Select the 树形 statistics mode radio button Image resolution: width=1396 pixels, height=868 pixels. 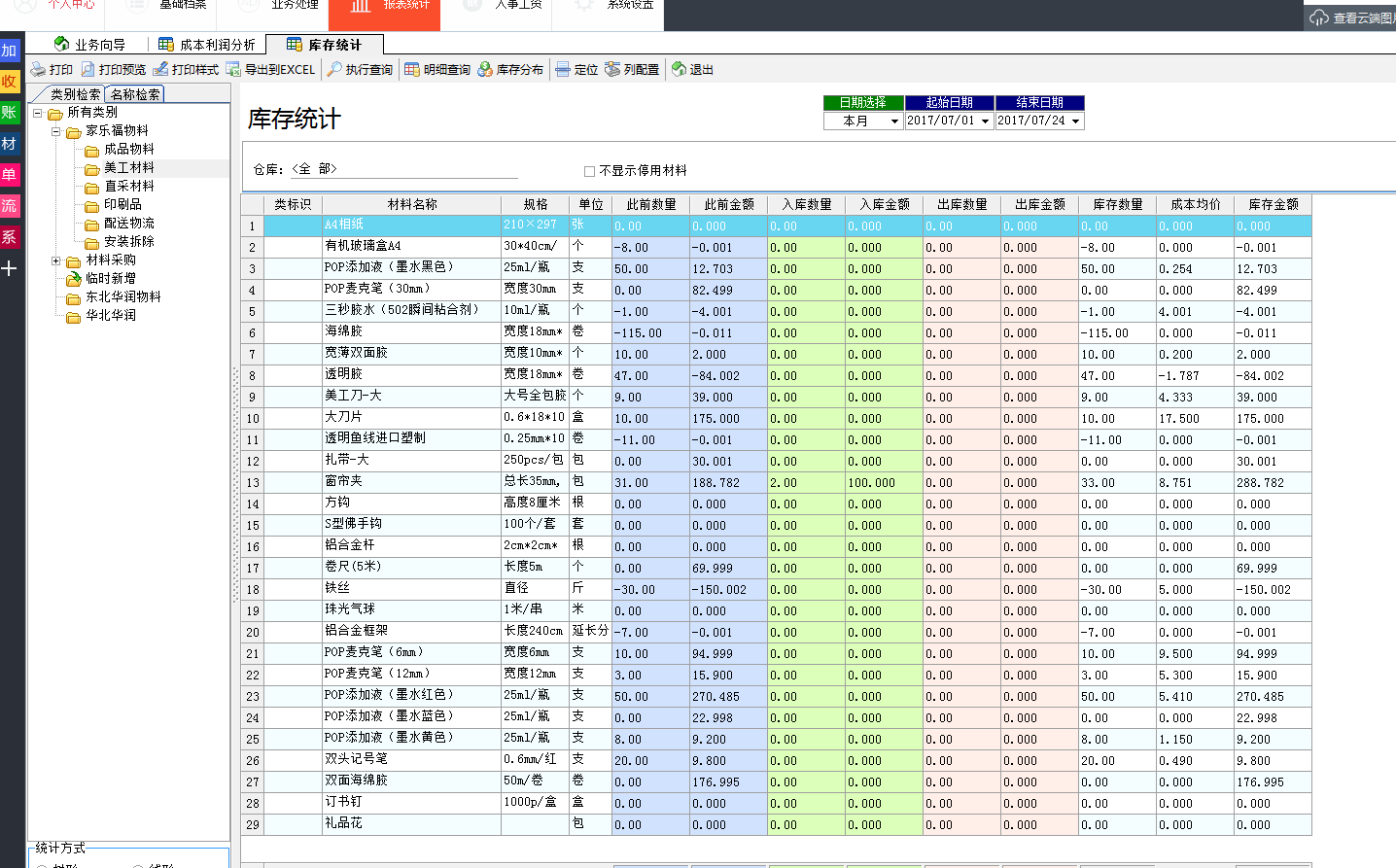coord(42,866)
